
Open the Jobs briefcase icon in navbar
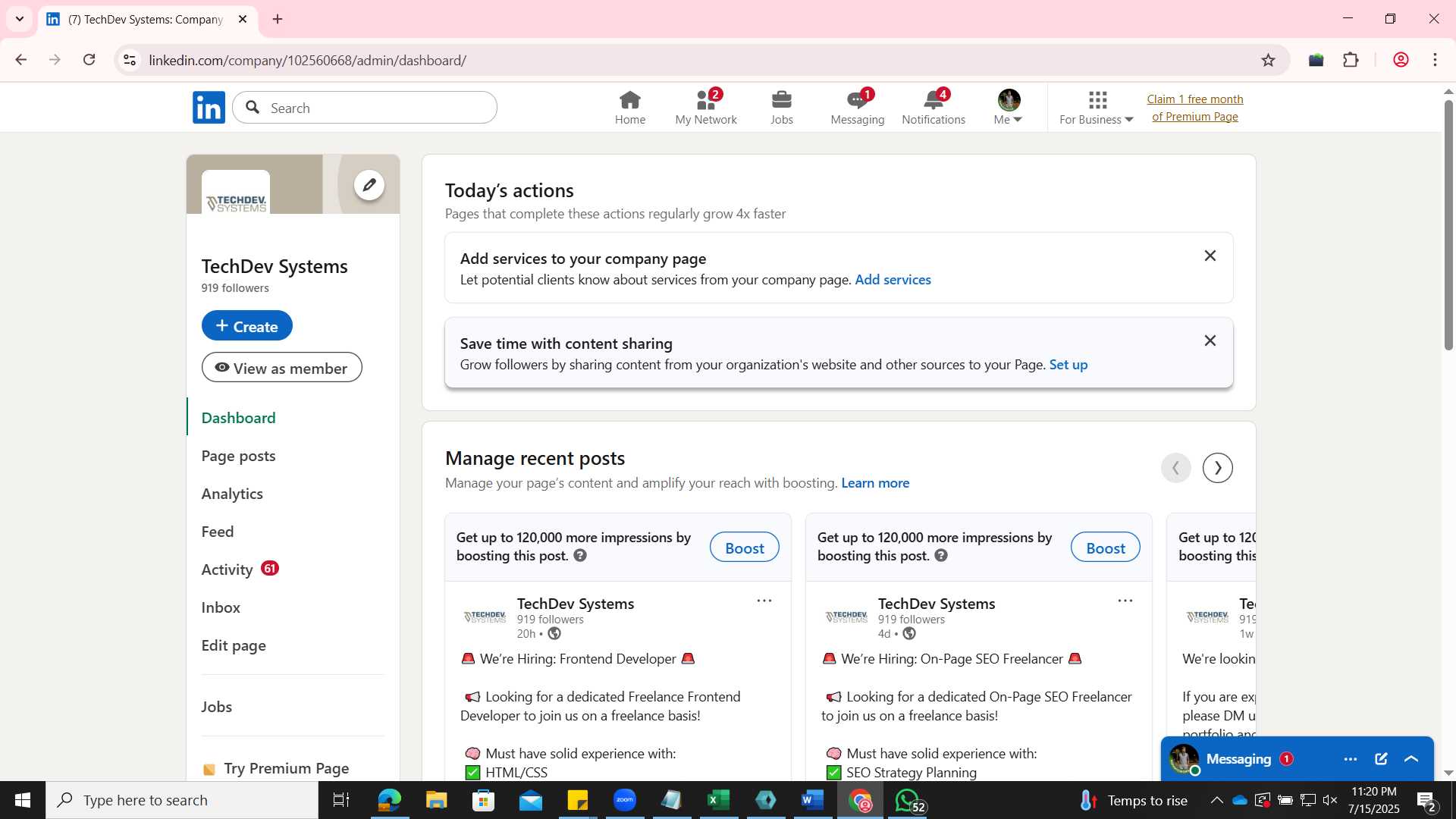pos(781,108)
